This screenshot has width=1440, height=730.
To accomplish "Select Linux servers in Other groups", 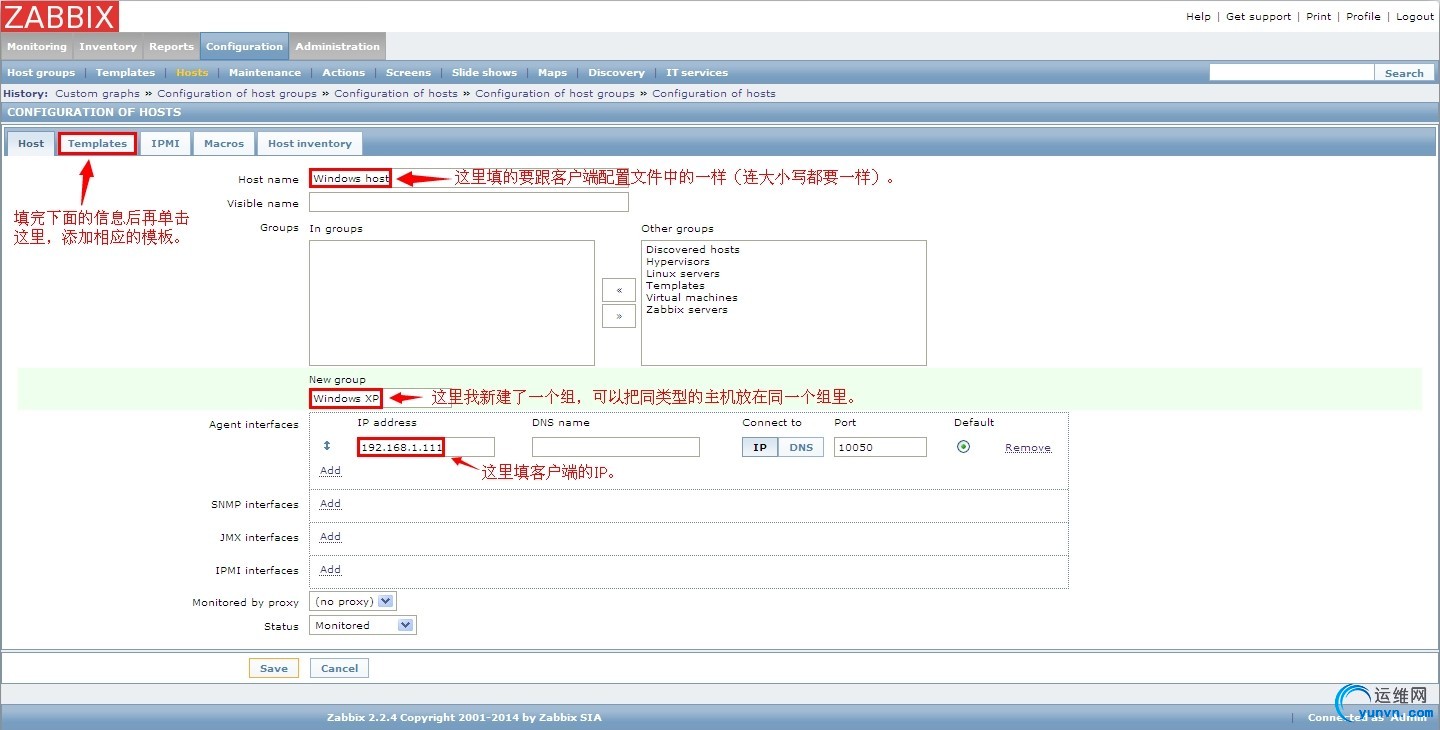I will point(683,274).
